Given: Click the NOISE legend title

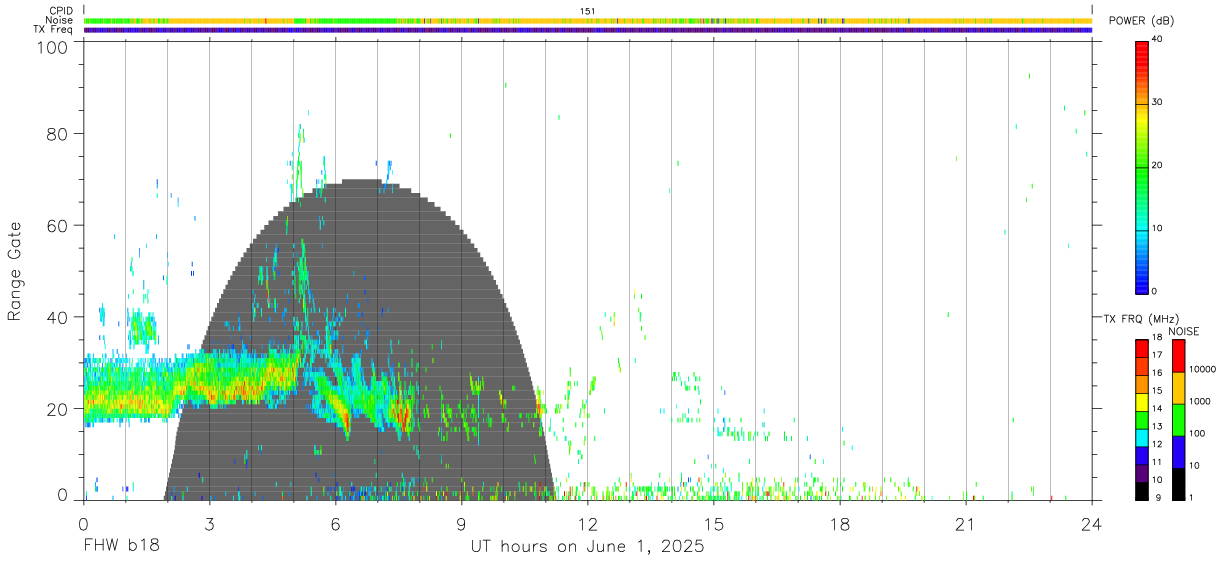Looking at the screenshot, I should 1183,330.
